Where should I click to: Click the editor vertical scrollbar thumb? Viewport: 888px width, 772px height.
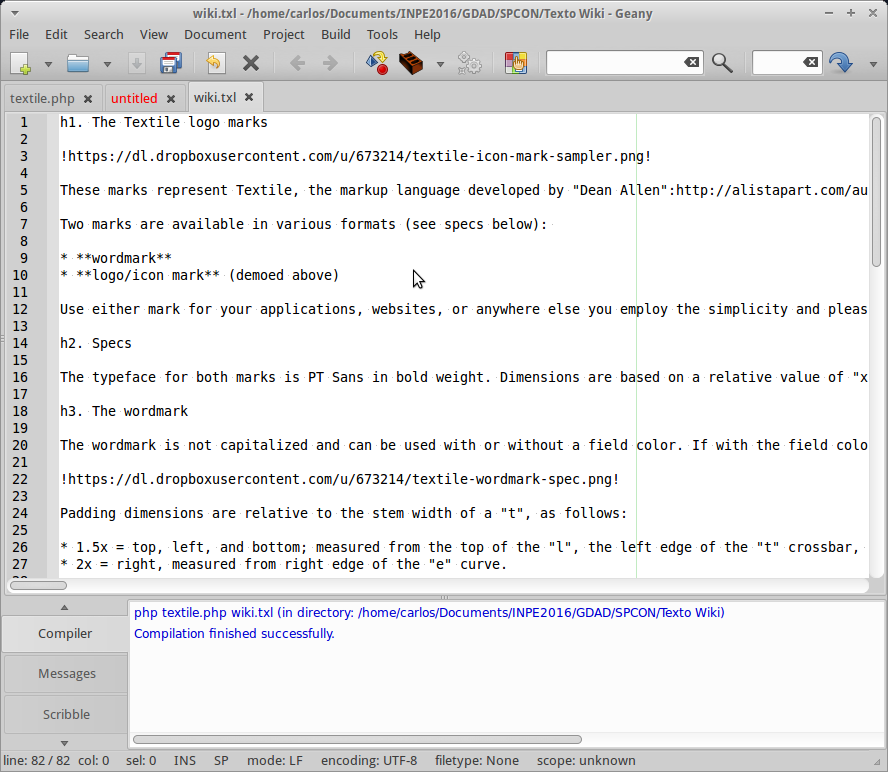pyautogui.click(x=876, y=191)
